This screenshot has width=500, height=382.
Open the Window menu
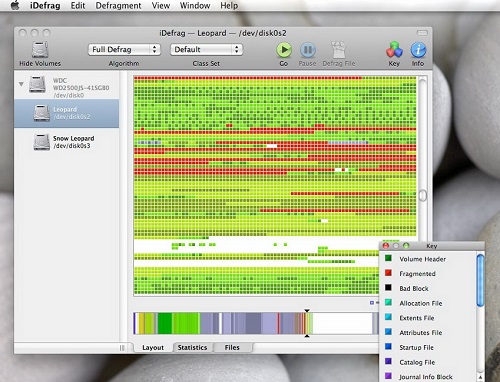tap(195, 6)
